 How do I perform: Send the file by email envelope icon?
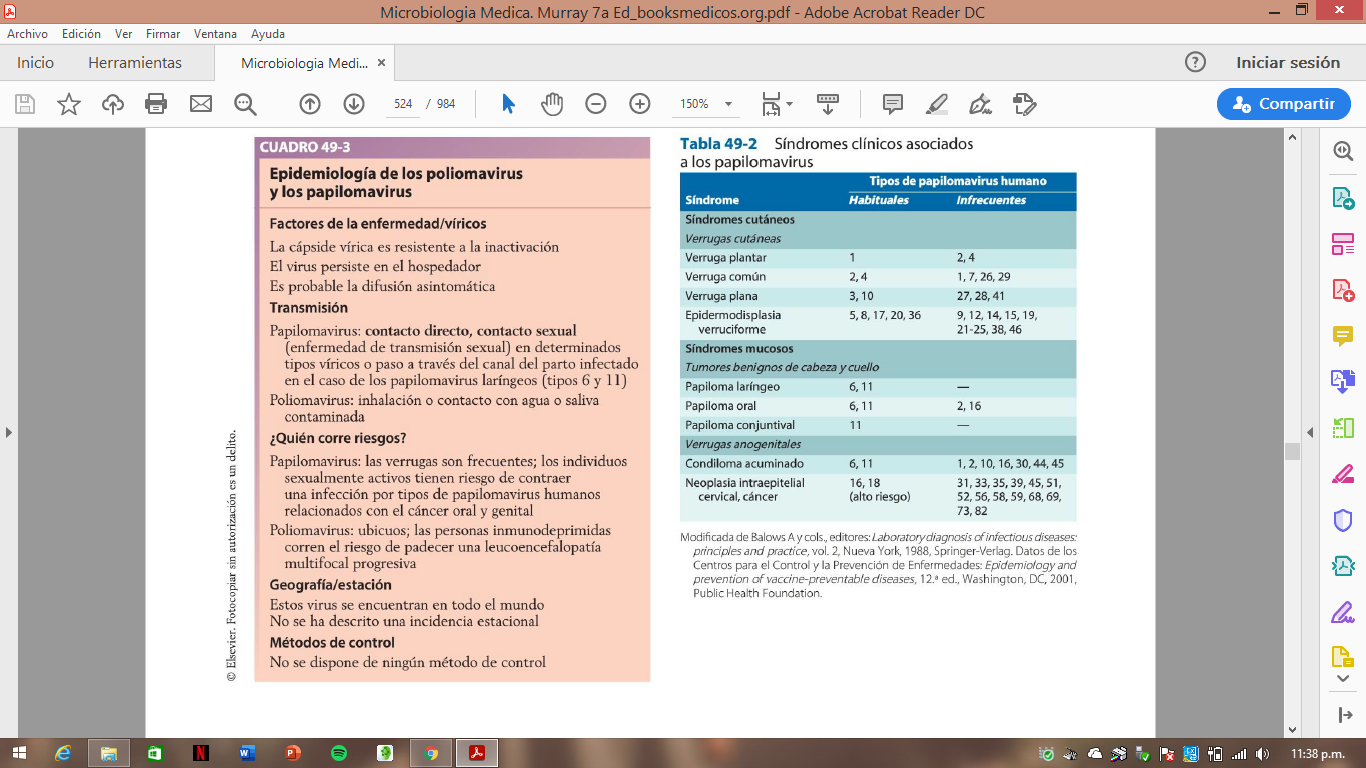click(201, 104)
